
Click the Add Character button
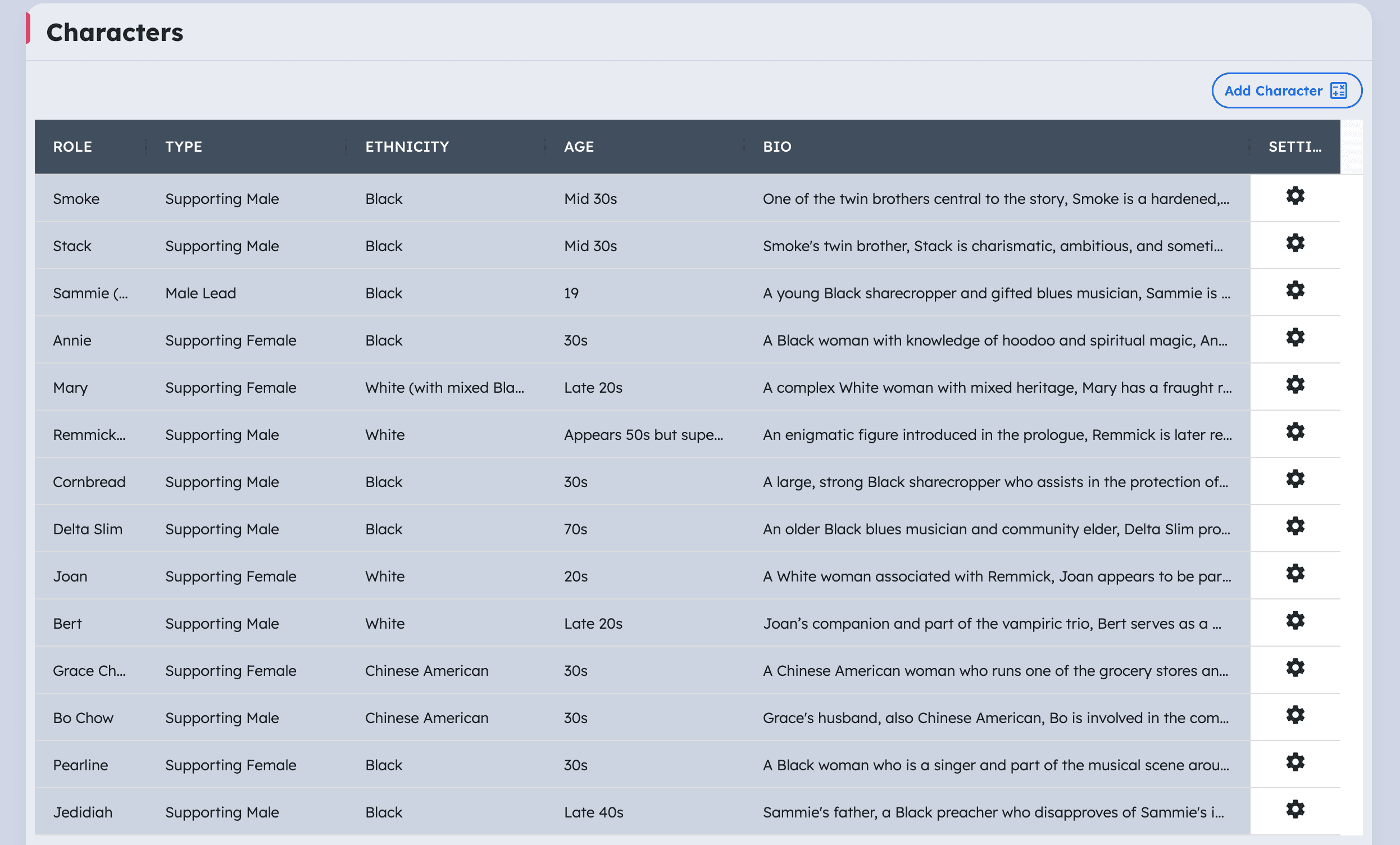click(1287, 91)
